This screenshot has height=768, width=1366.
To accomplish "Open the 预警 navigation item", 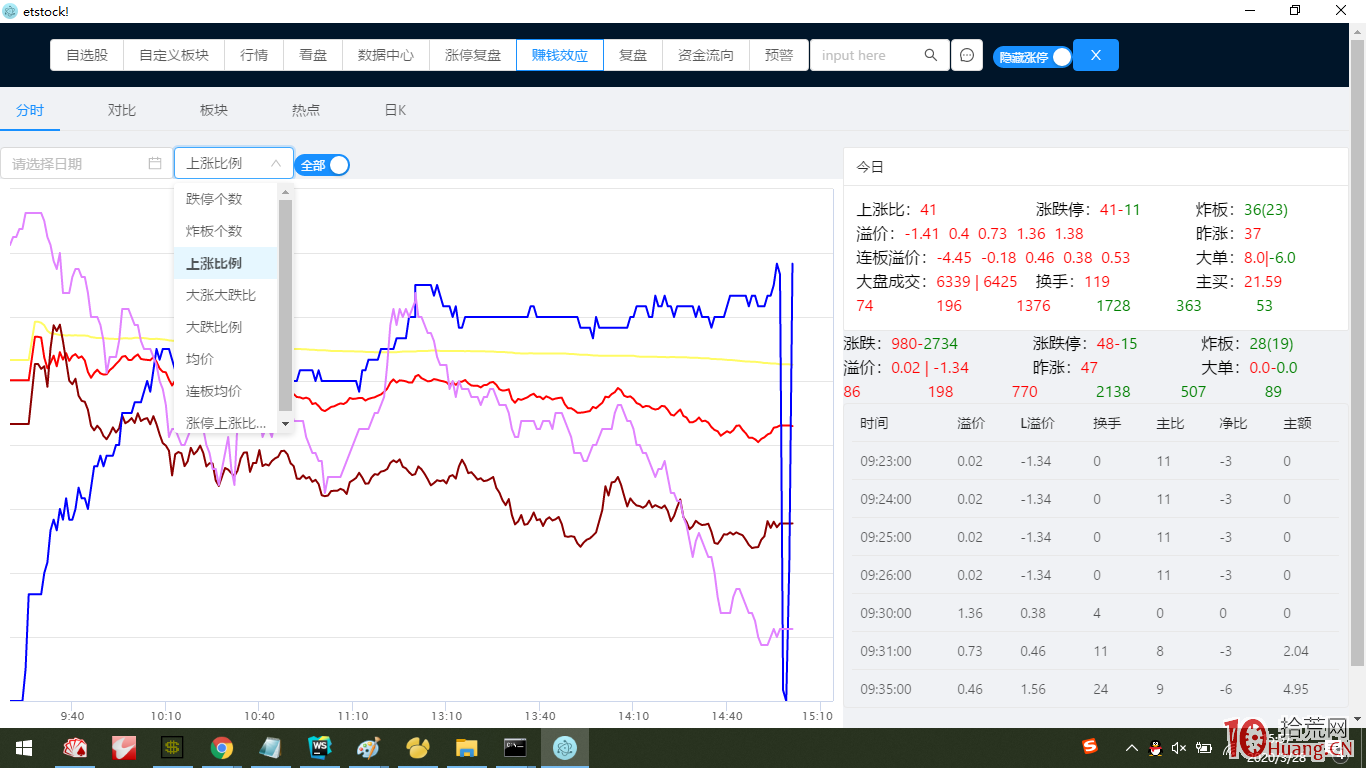I will 779,55.
